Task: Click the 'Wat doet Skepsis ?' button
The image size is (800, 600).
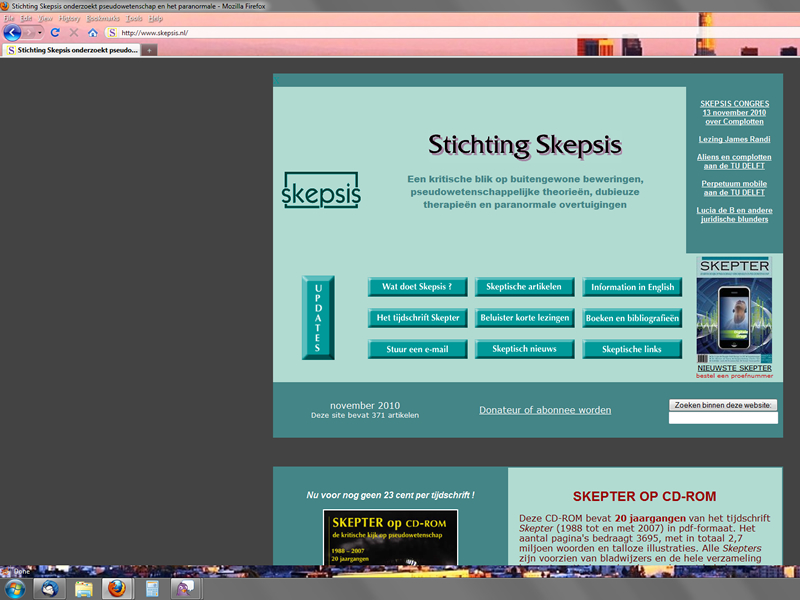Action: 417,287
